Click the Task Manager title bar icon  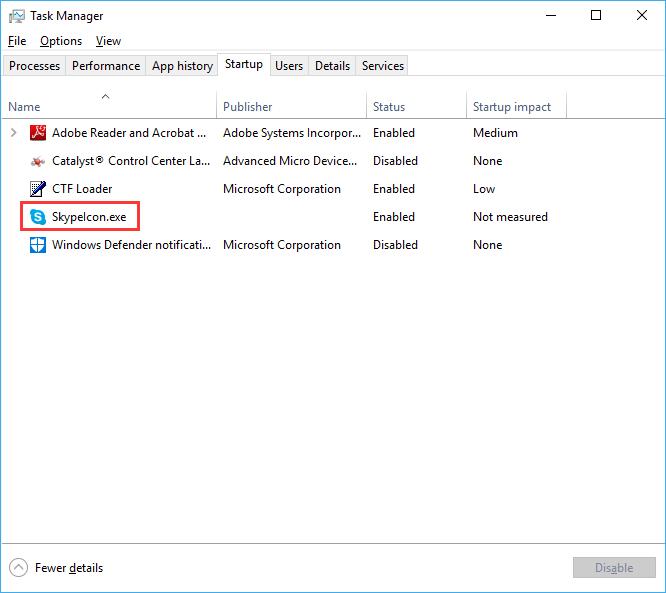17,16
